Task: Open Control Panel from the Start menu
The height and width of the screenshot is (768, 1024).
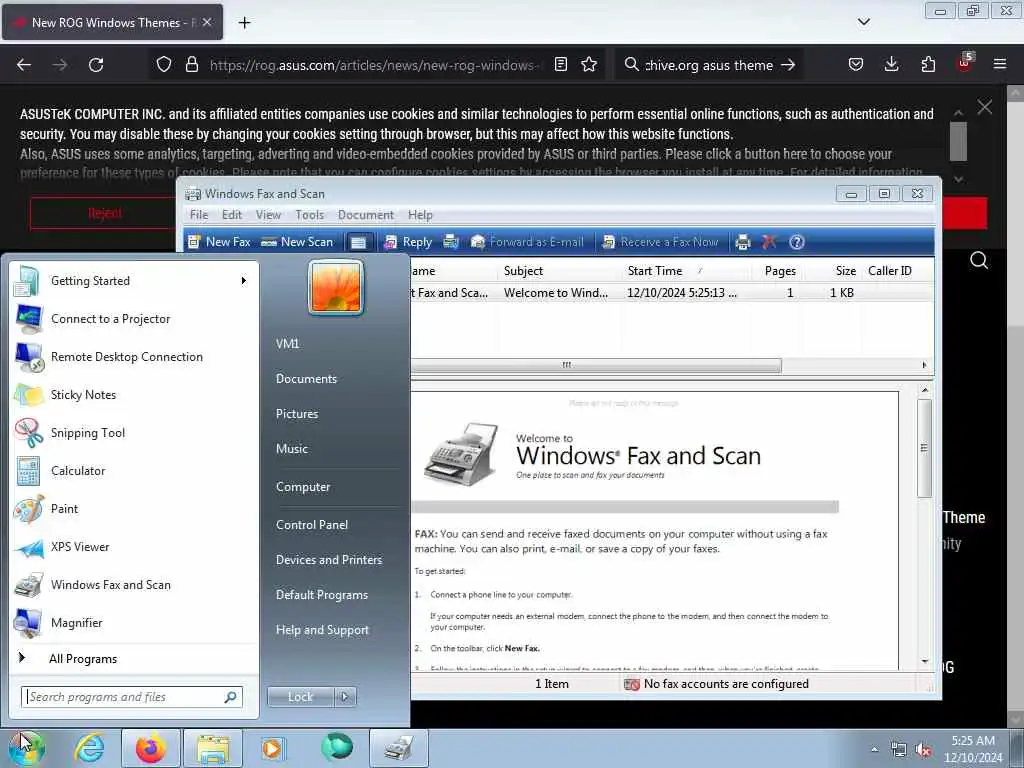Action: tap(312, 524)
